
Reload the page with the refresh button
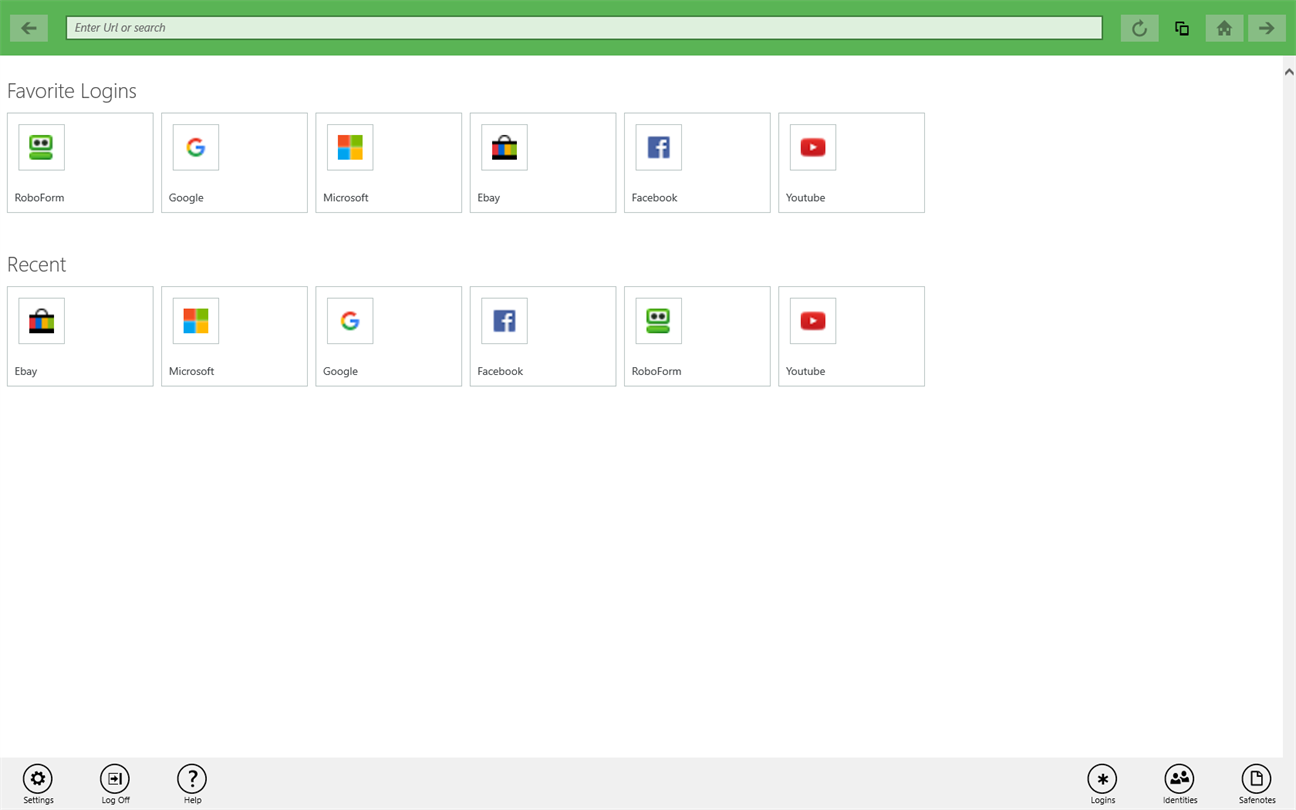click(1139, 28)
